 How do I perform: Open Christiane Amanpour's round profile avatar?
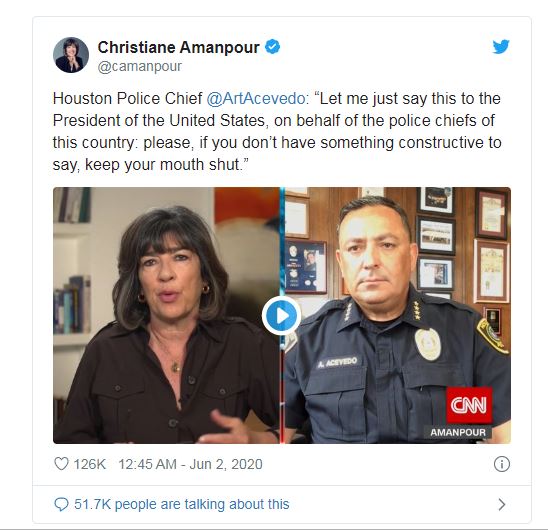(x=71, y=55)
